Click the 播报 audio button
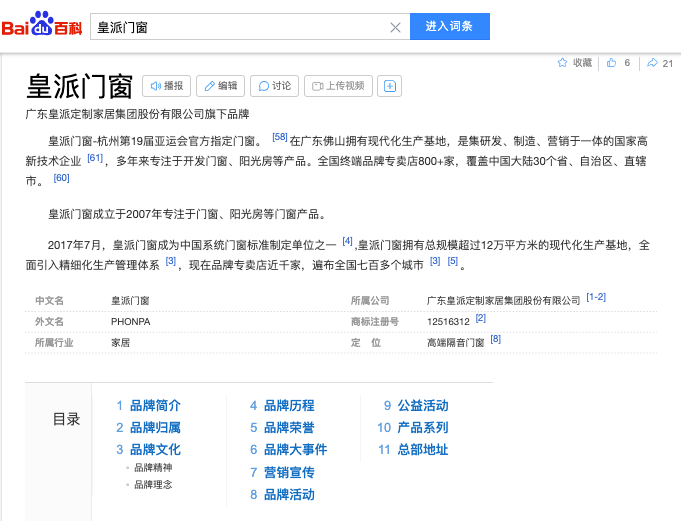The height and width of the screenshot is (521, 681). pos(166,86)
